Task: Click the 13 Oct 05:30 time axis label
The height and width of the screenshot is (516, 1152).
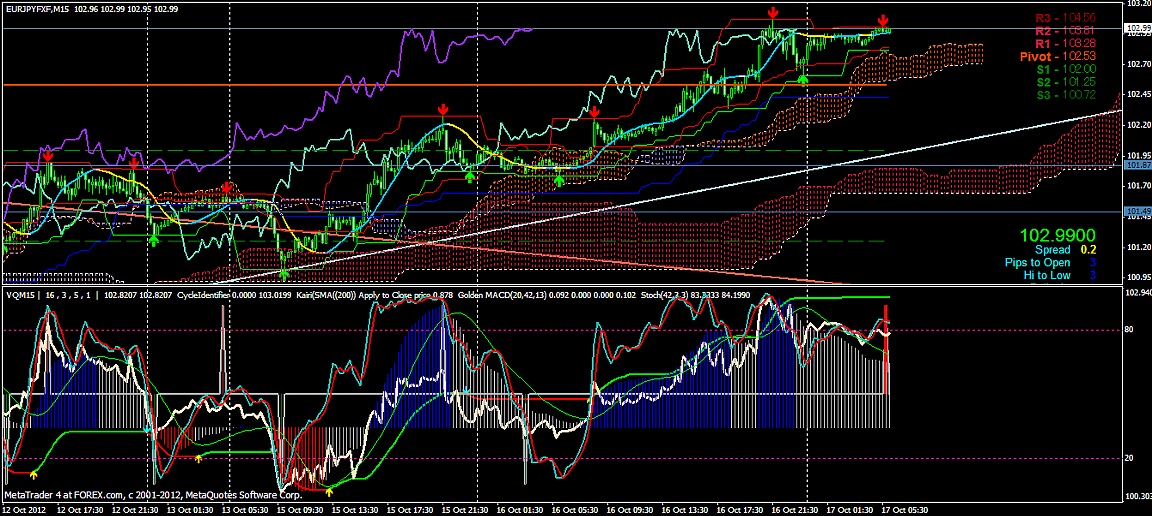Action: point(246,509)
